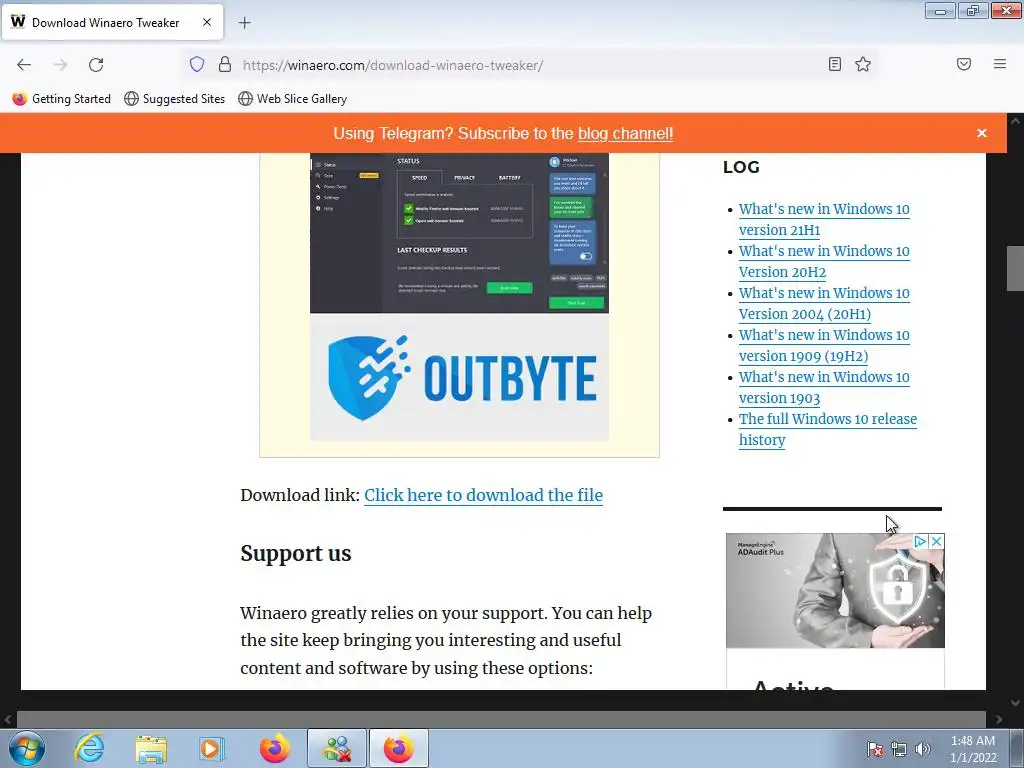Follow the Telegram blog channel link
The image size is (1024, 768).
625,133
